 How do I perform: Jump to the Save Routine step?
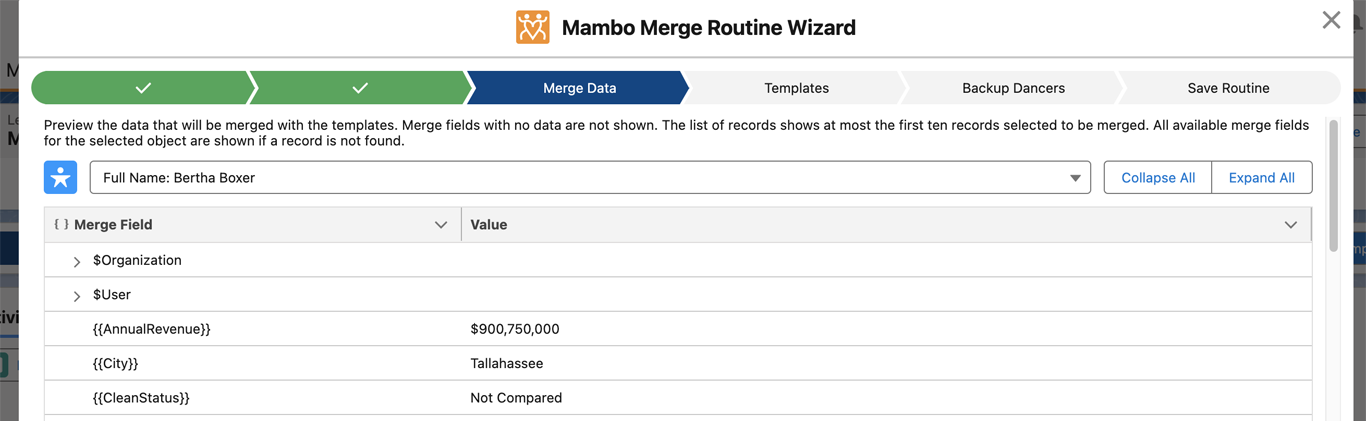[1228, 88]
